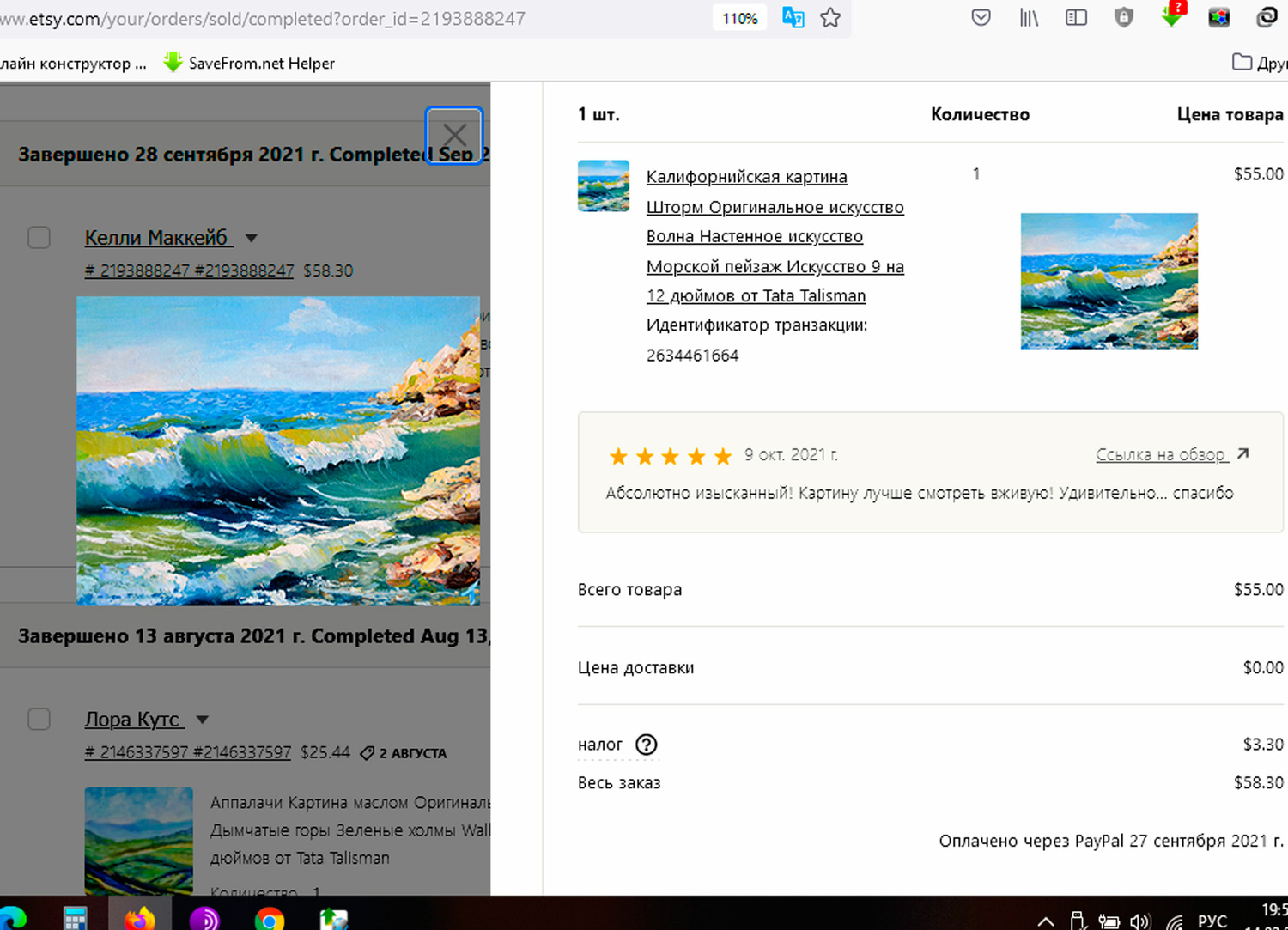This screenshot has width=1288, height=930.
Task: Click the review date 9 окт. 2021 г.
Action: [791, 454]
